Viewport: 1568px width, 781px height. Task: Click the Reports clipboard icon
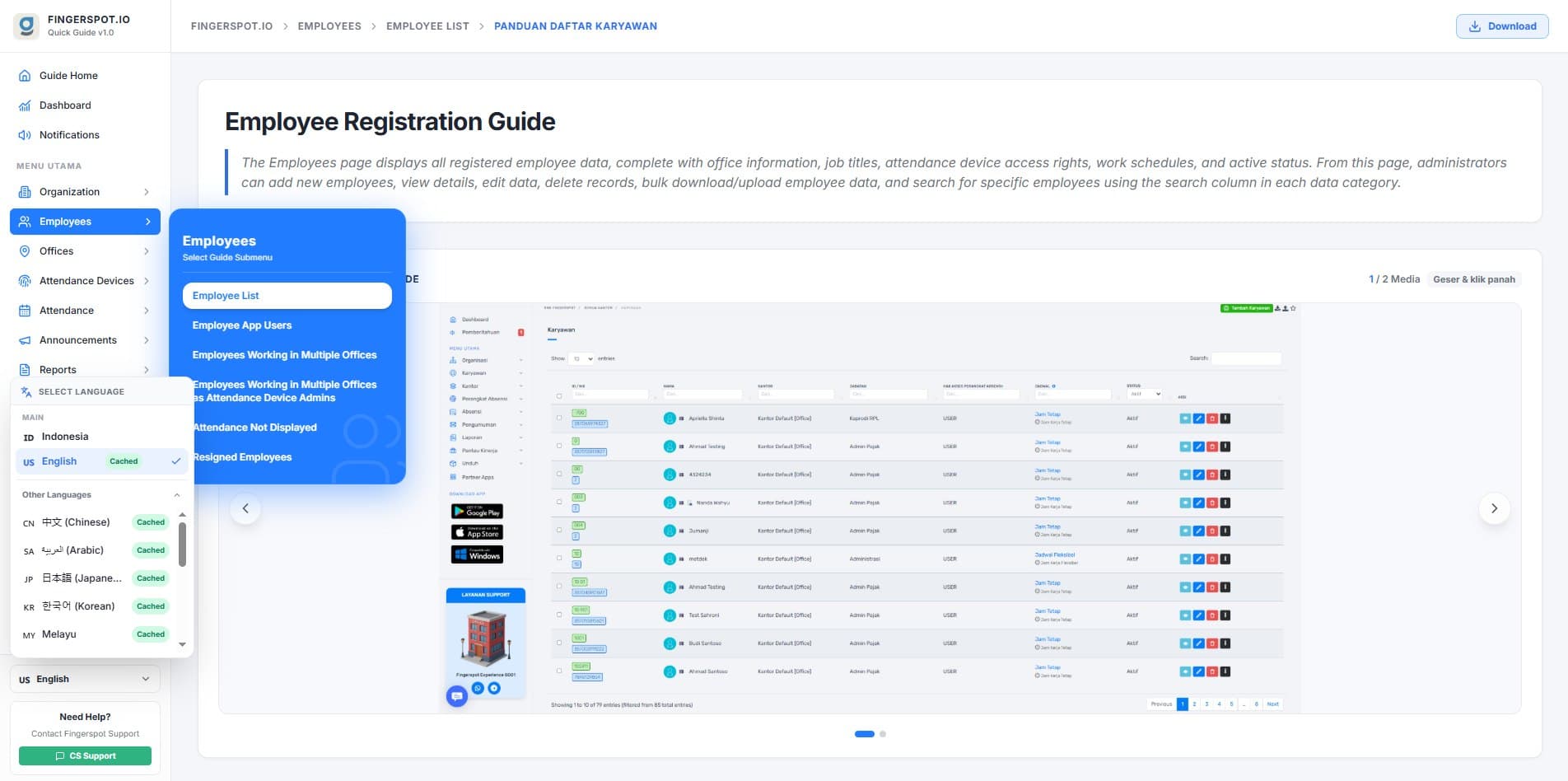tap(25, 370)
